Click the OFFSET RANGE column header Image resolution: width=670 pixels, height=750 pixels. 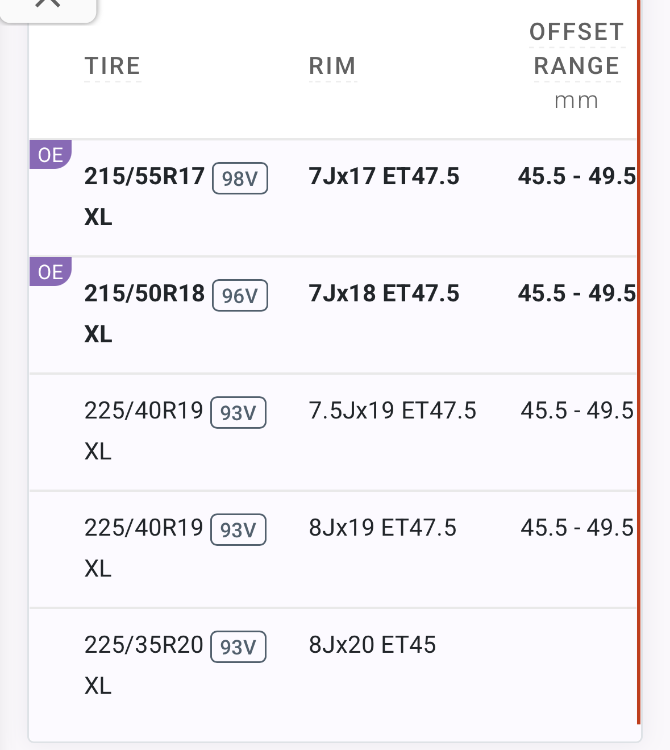point(576,49)
